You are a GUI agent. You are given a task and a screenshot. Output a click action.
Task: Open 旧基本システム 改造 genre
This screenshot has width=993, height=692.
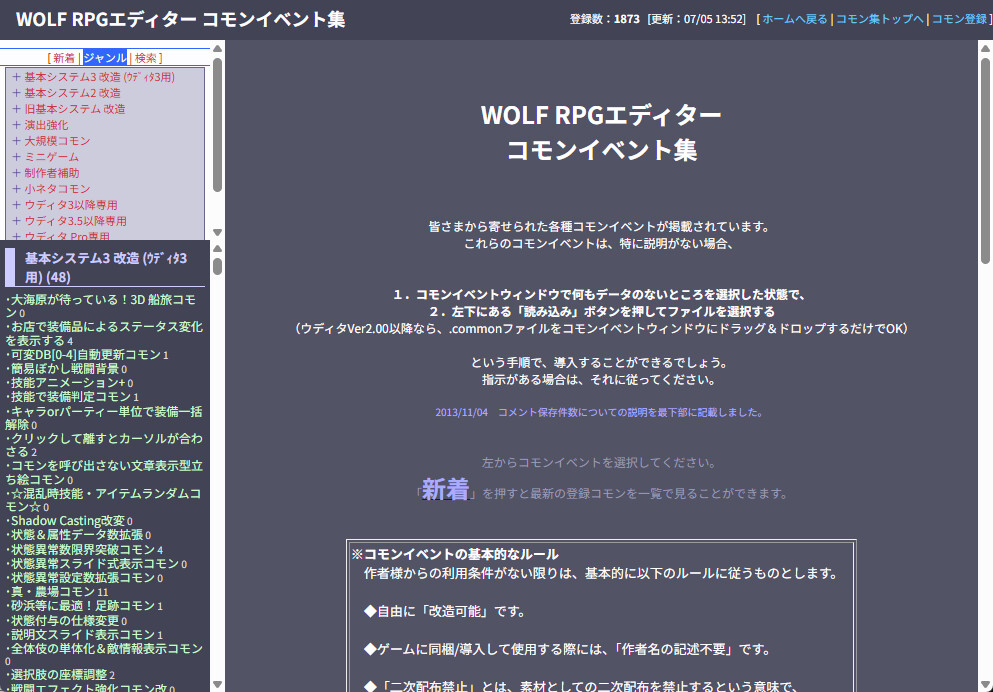(x=75, y=109)
